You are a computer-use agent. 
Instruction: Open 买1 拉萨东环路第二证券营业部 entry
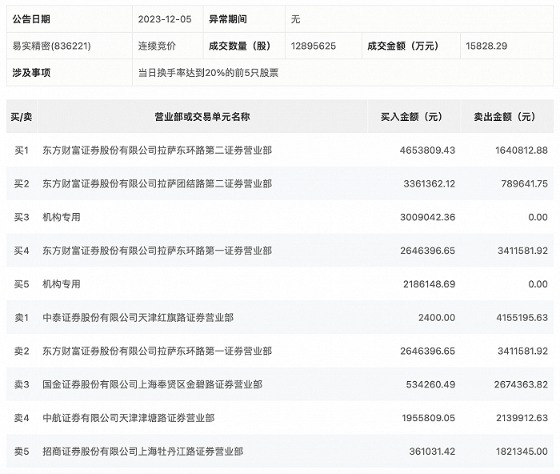[x=157, y=150]
